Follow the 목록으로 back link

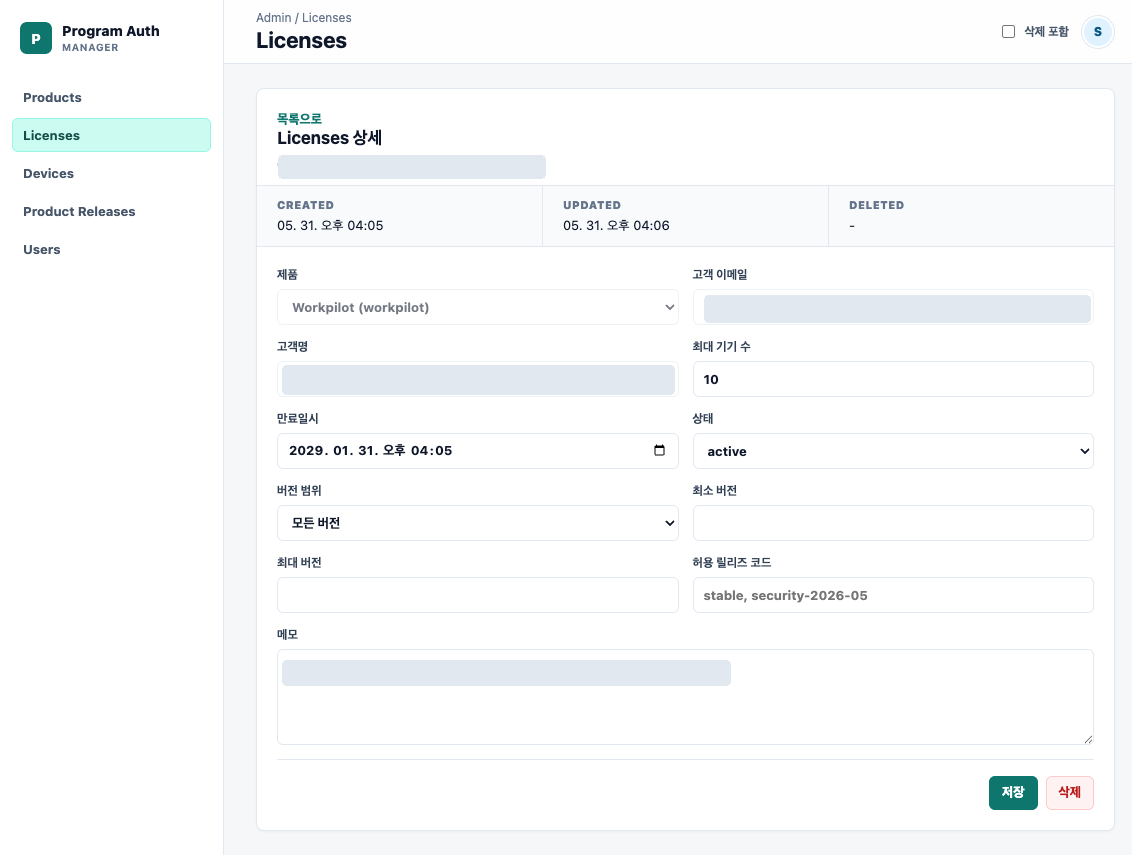click(x=299, y=118)
